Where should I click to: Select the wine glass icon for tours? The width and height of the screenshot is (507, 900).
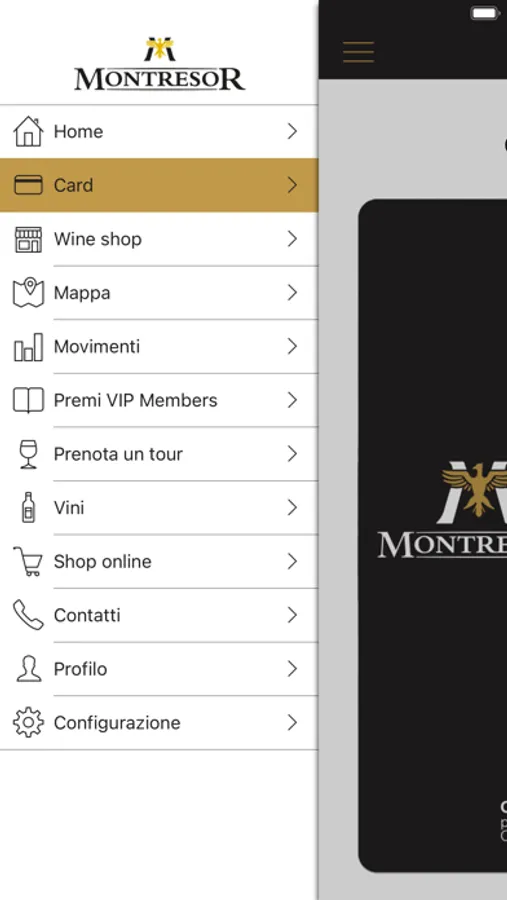pyautogui.click(x=28, y=454)
